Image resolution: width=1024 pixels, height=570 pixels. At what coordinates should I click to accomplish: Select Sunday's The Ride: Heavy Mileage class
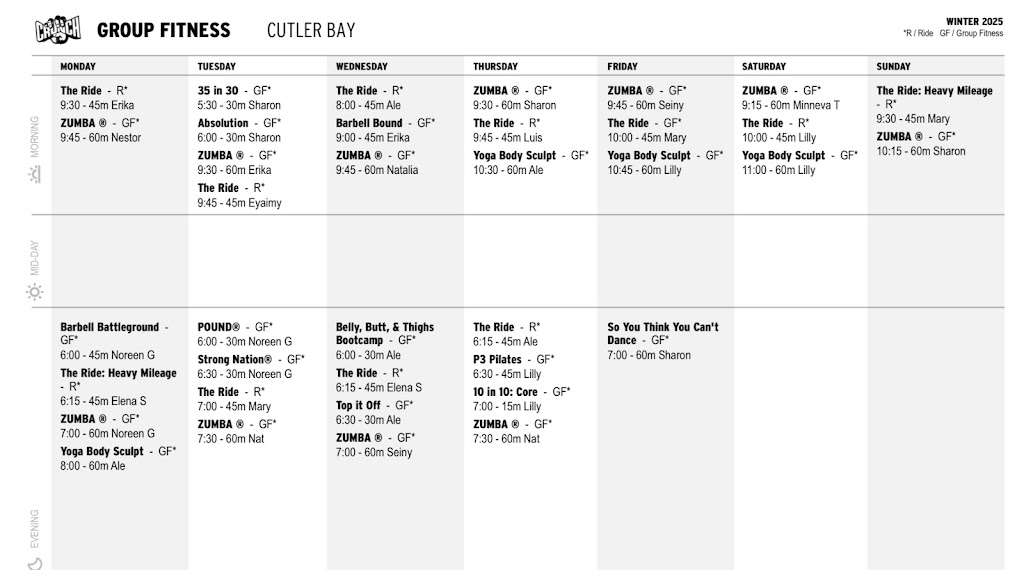click(934, 90)
